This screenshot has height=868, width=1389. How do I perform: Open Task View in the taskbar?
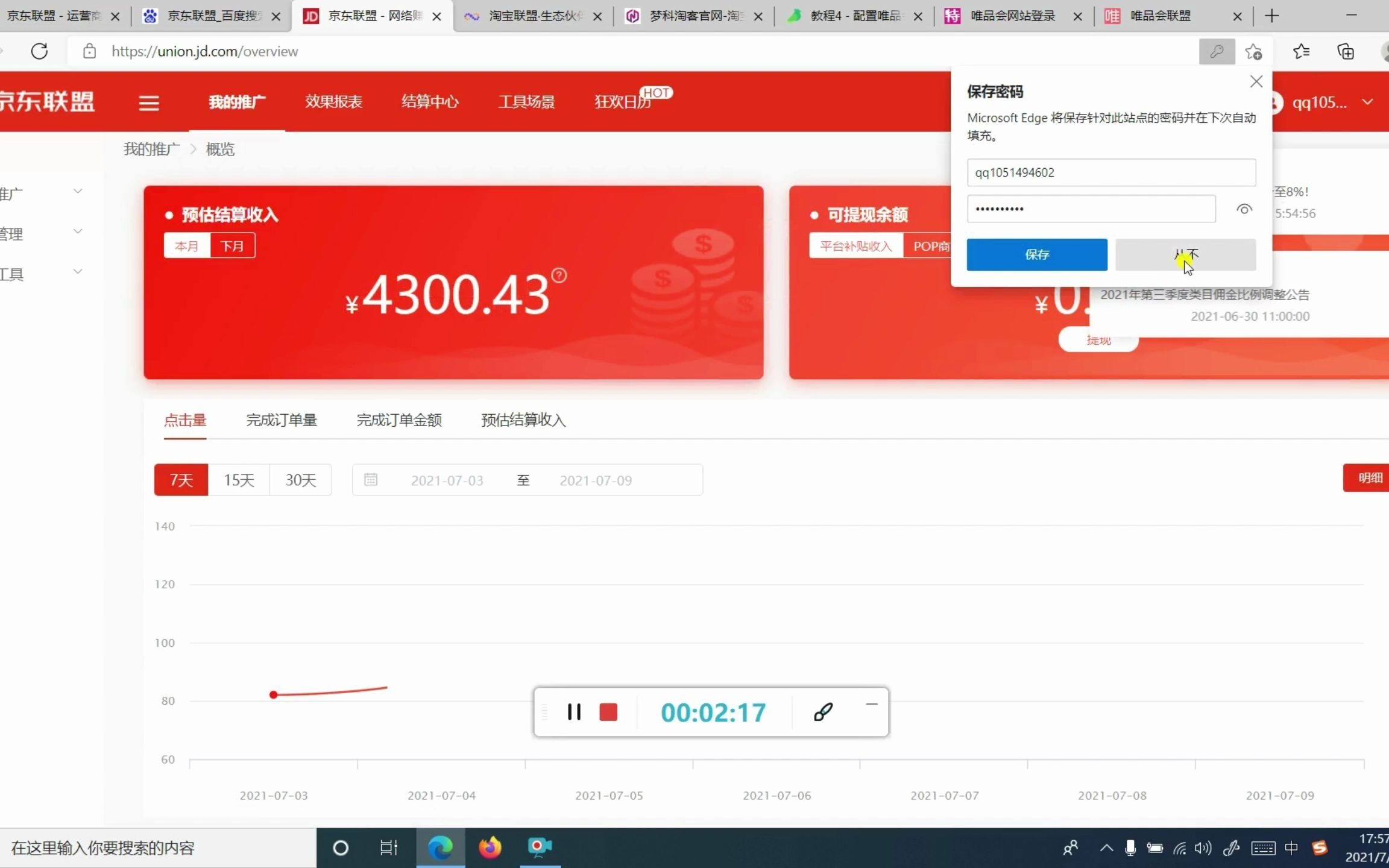coord(389,848)
